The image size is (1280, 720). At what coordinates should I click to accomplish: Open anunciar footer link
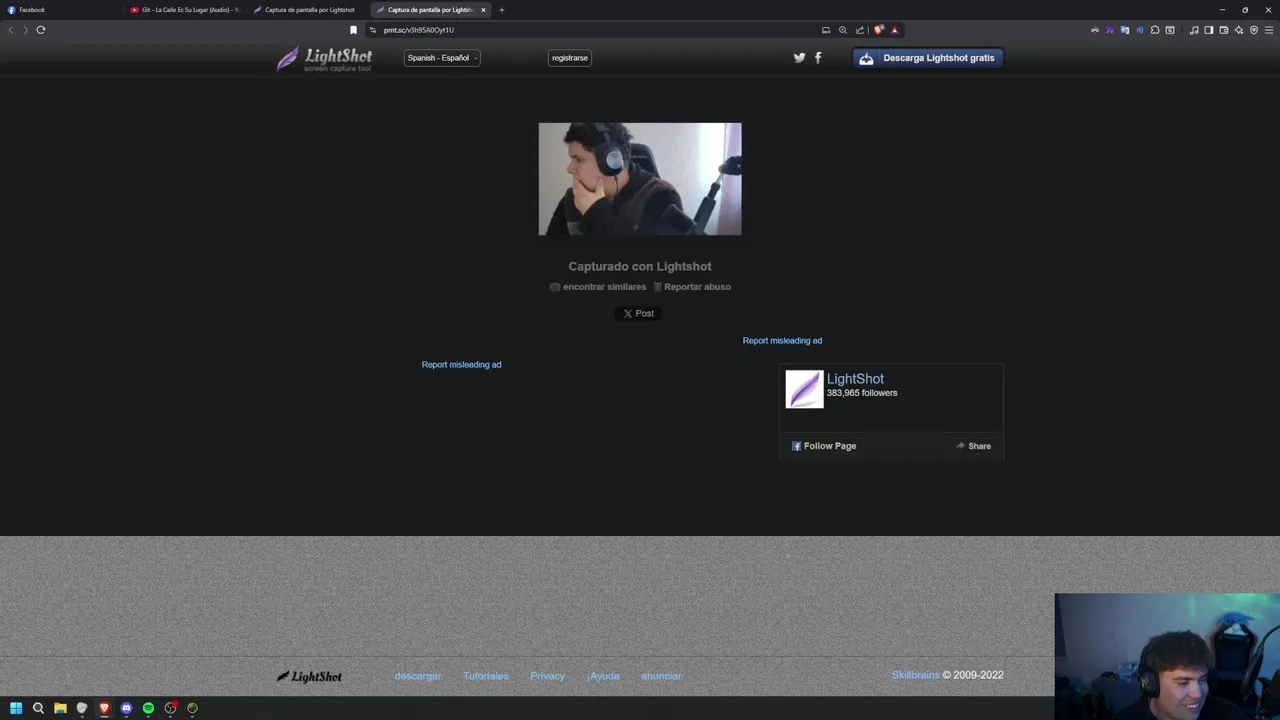pyautogui.click(x=661, y=676)
